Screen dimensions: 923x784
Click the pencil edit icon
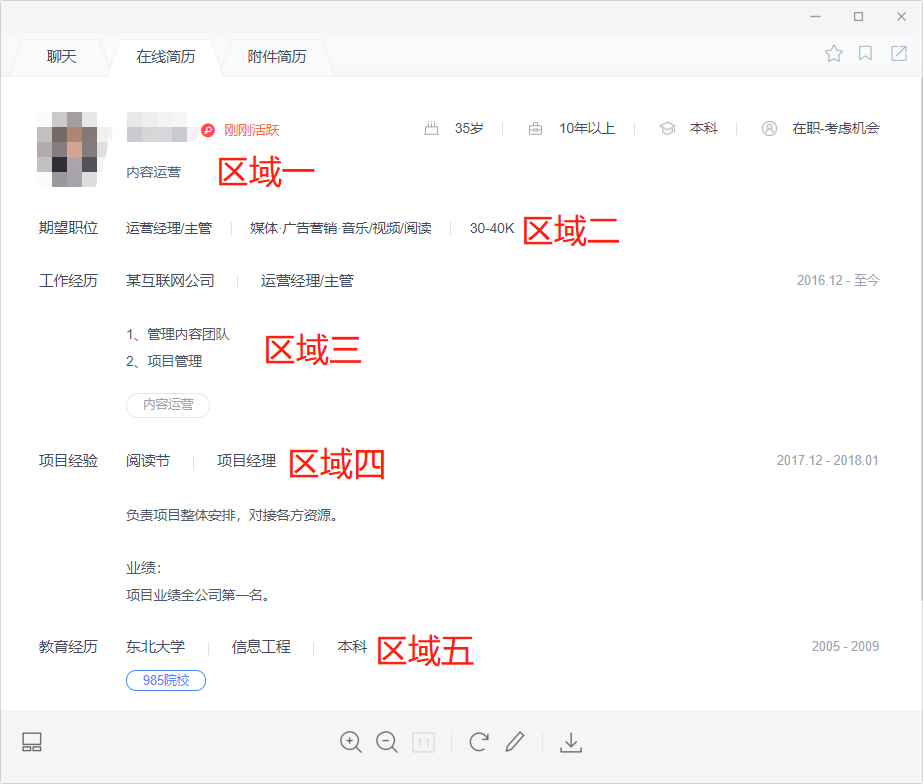tap(515, 742)
